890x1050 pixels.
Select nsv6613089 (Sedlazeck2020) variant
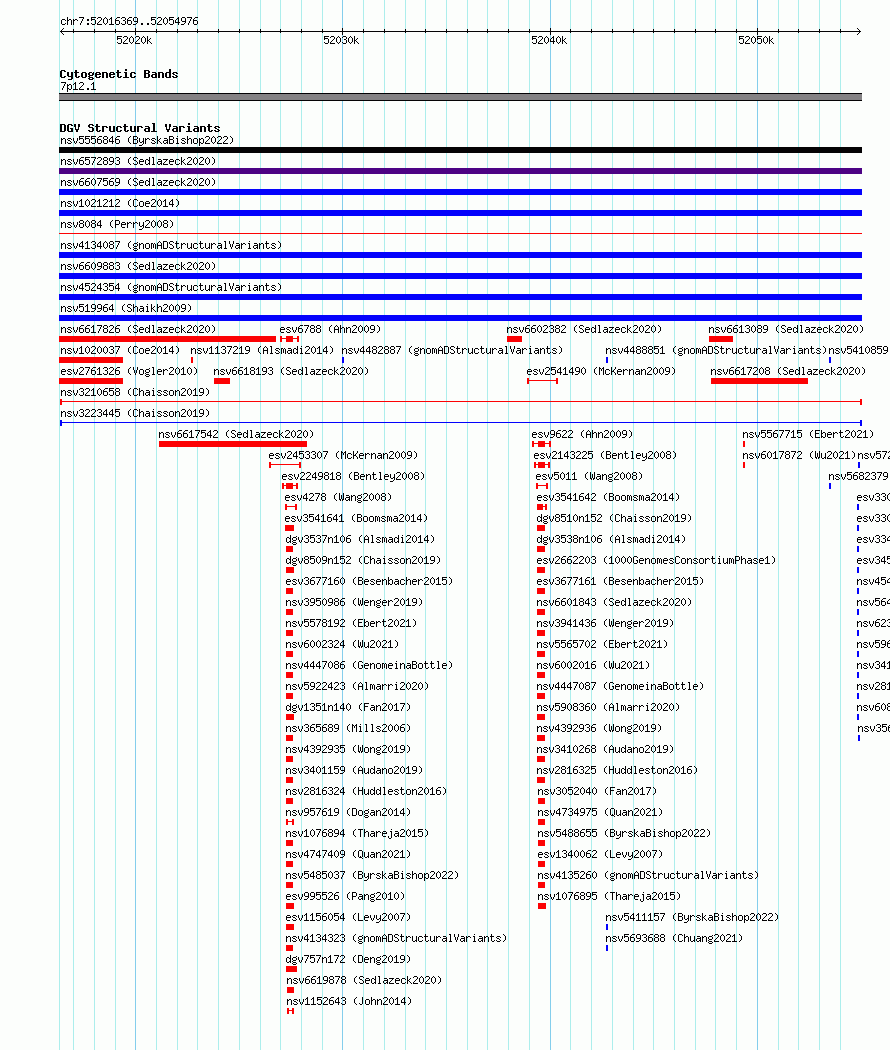tap(786, 329)
